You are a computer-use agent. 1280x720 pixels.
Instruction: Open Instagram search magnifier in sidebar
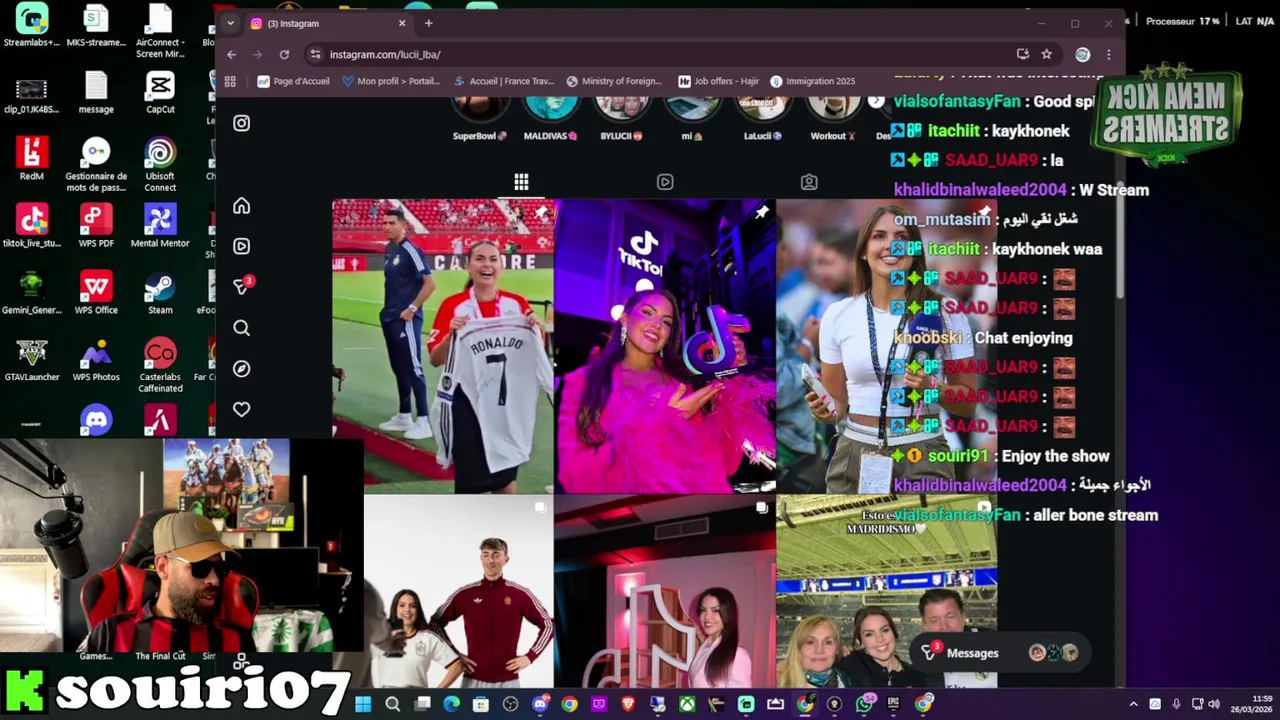pos(241,328)
